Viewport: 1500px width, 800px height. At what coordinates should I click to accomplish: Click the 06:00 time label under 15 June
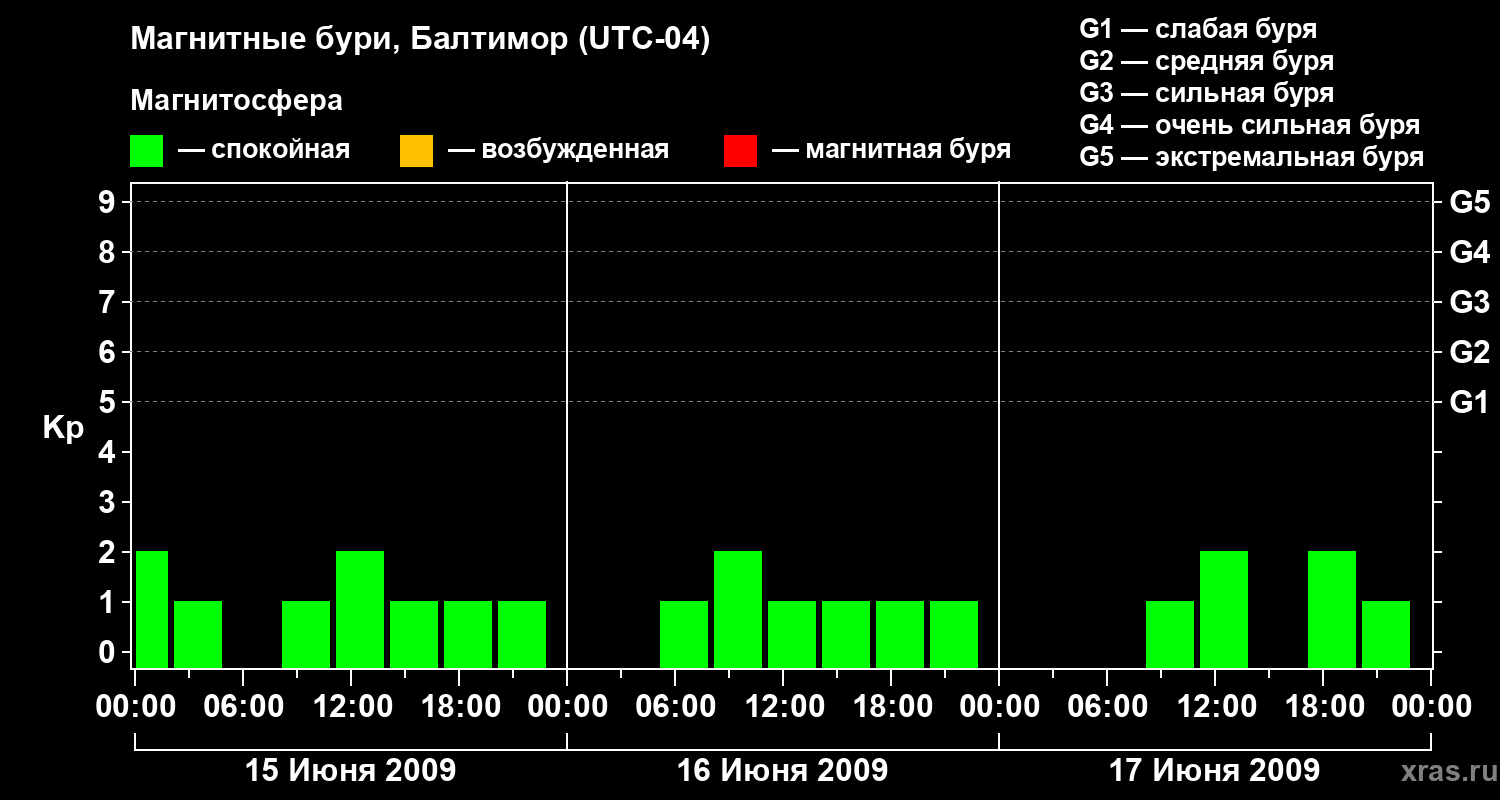click(243, 707)
